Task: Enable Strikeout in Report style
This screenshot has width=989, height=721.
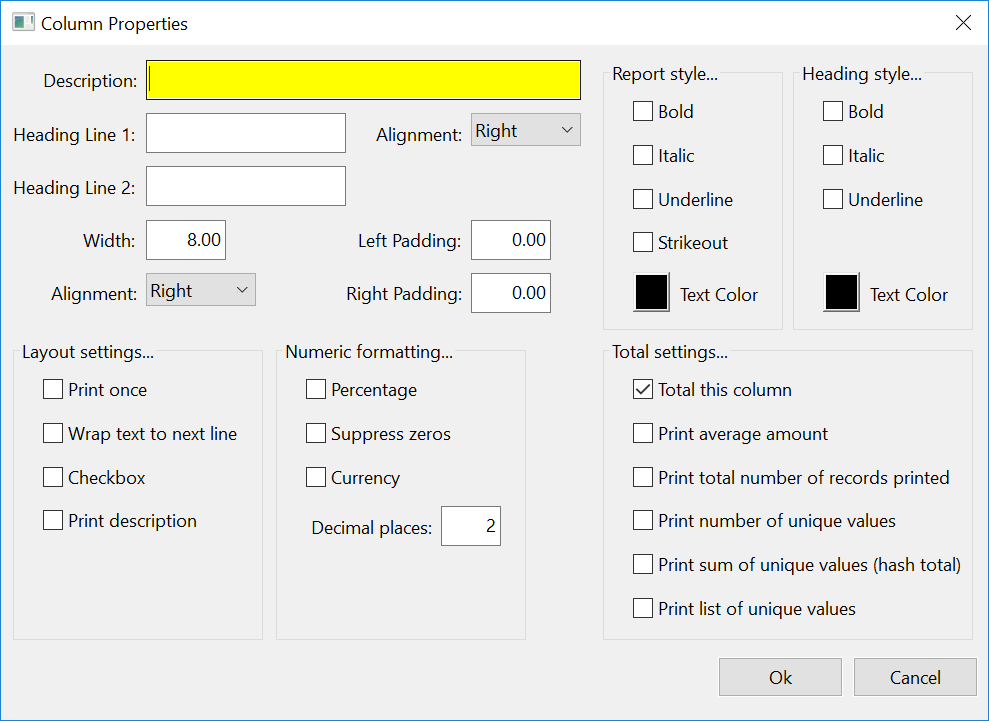Action: point(643,243)
